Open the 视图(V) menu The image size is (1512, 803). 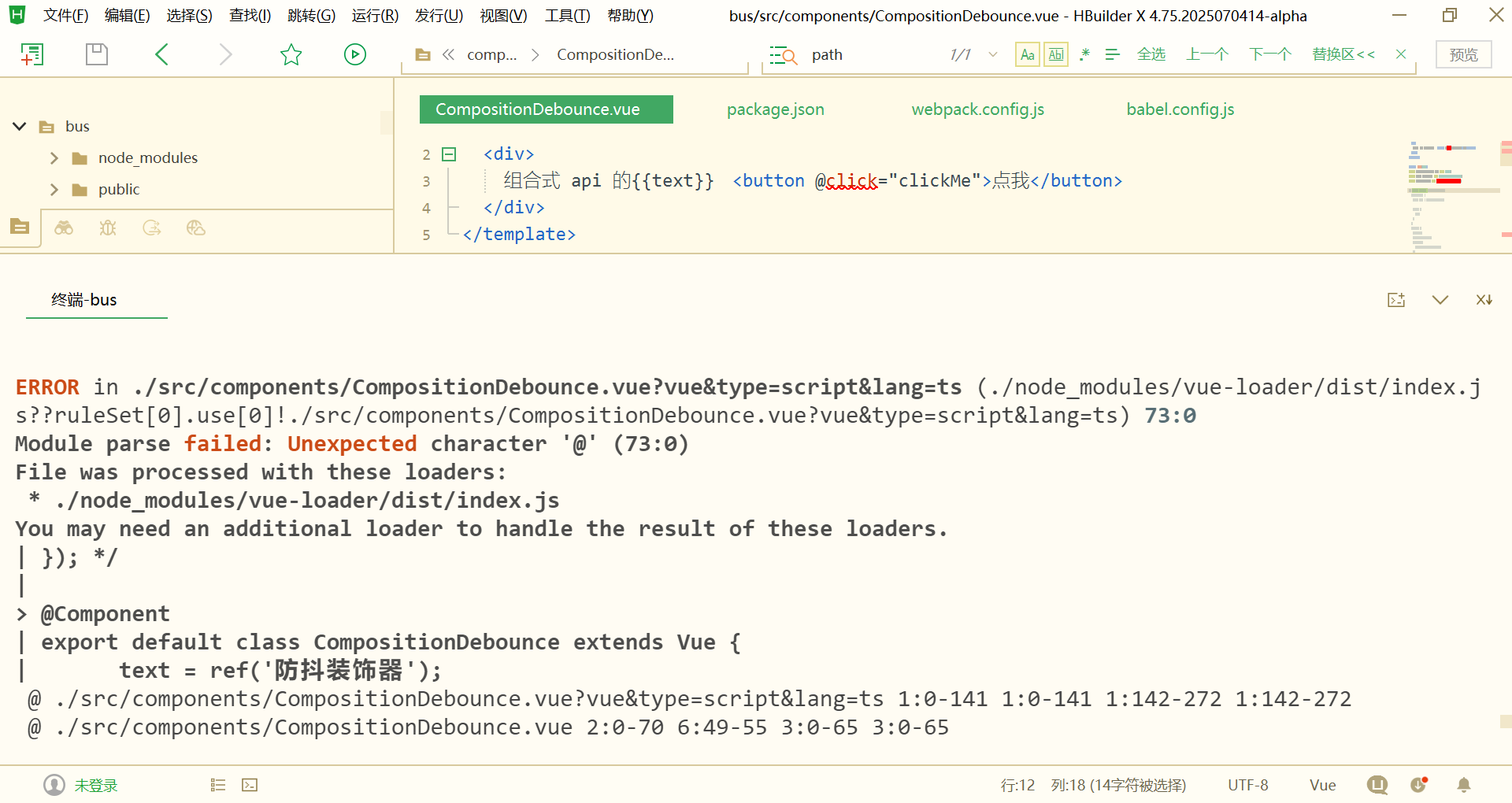coord(503,16)
